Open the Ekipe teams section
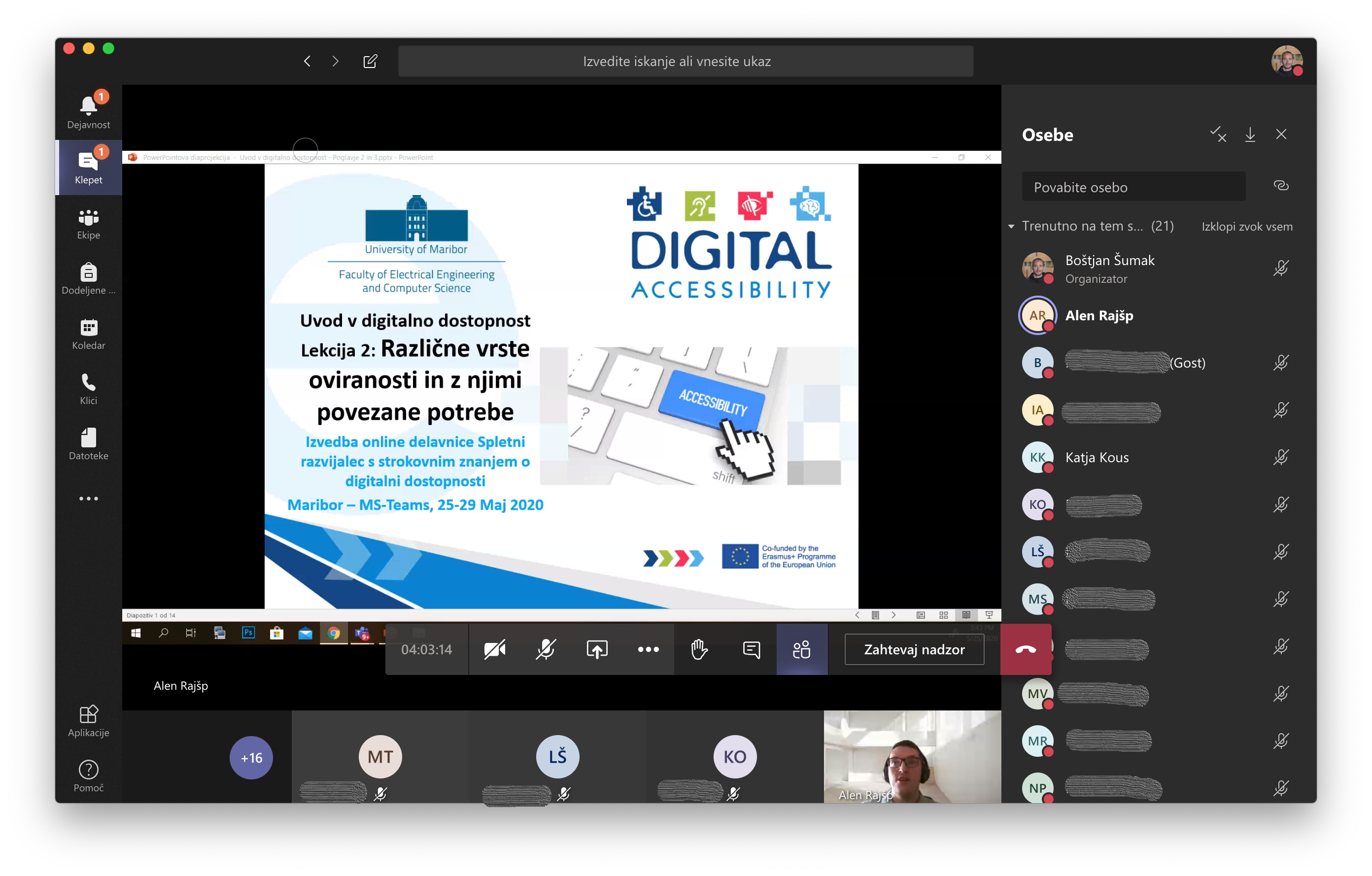The image size is (1372, 876). [x=88, y=223]
